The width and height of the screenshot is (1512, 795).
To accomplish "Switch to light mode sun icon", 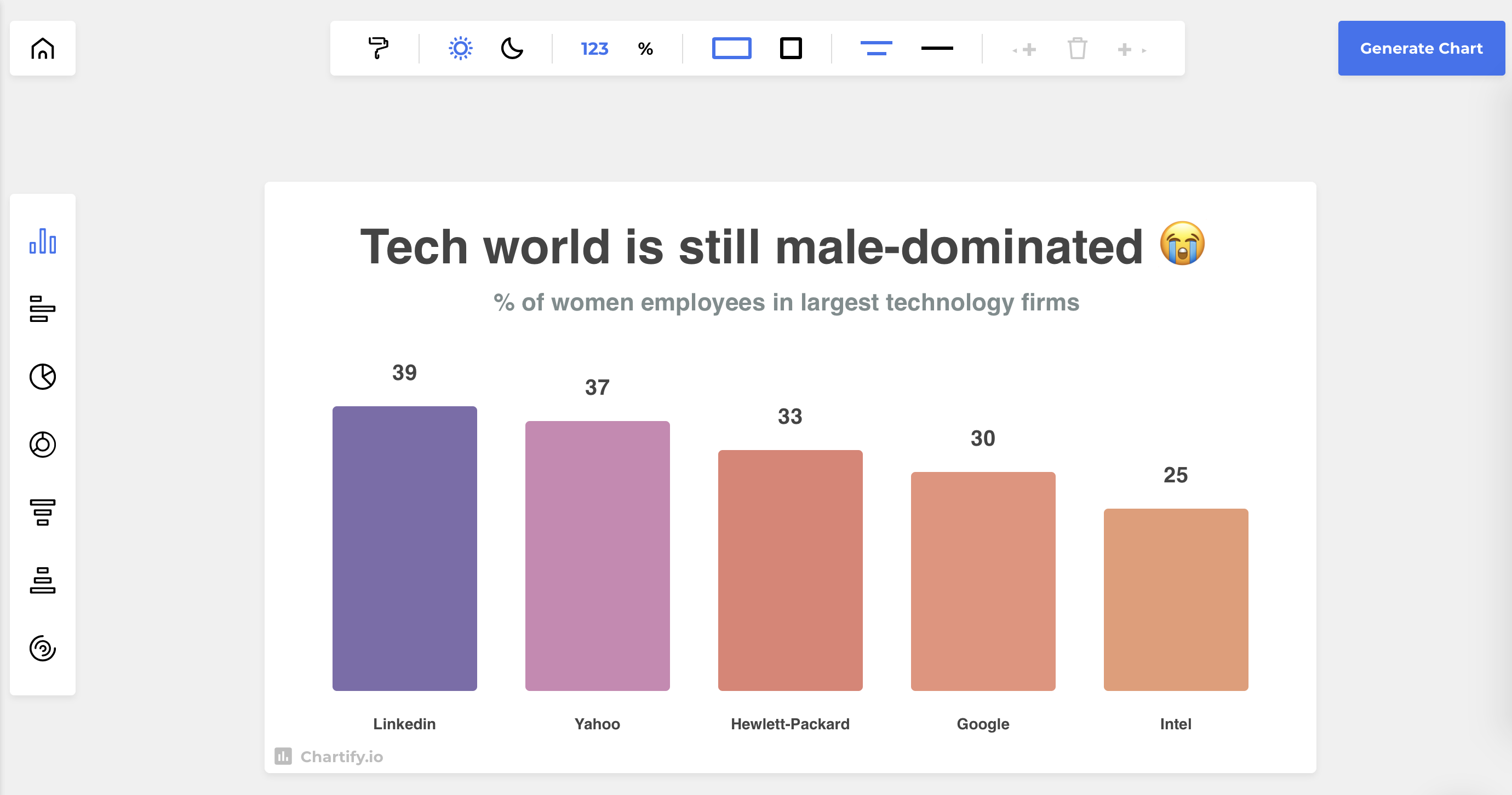I will pos(460,48).
